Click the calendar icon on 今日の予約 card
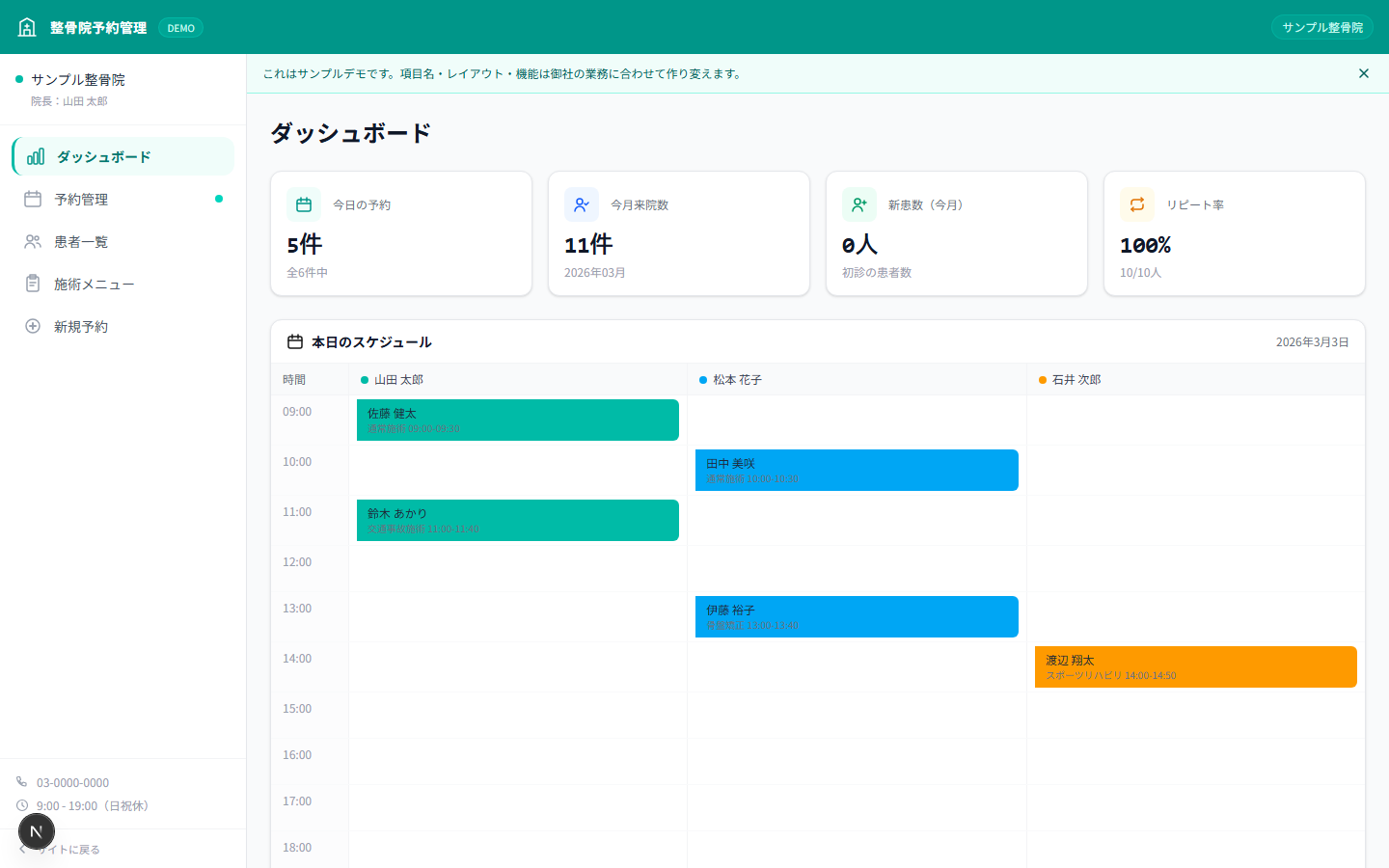The height and width of the screenshot is (868, 1389). (304, 204)
